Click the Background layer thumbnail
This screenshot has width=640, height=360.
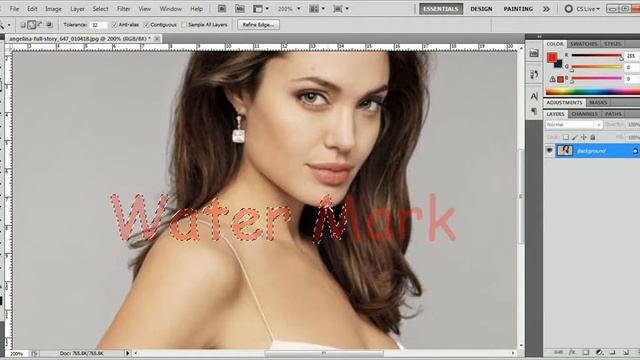click(x=565, y=151)
